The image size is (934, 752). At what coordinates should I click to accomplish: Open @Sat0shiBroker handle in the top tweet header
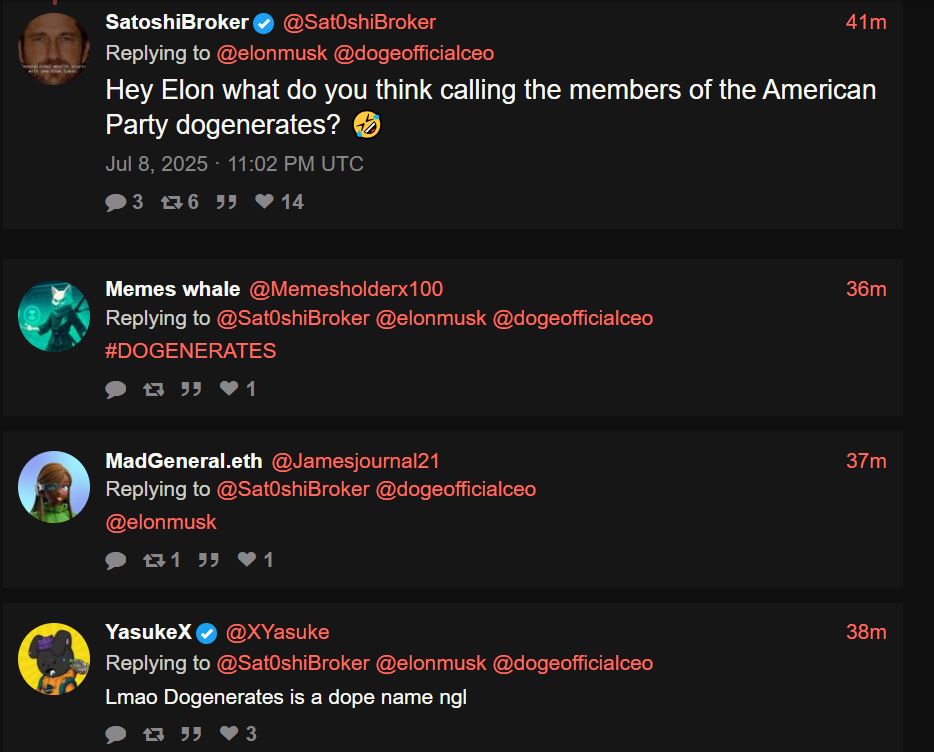point(359,22)
